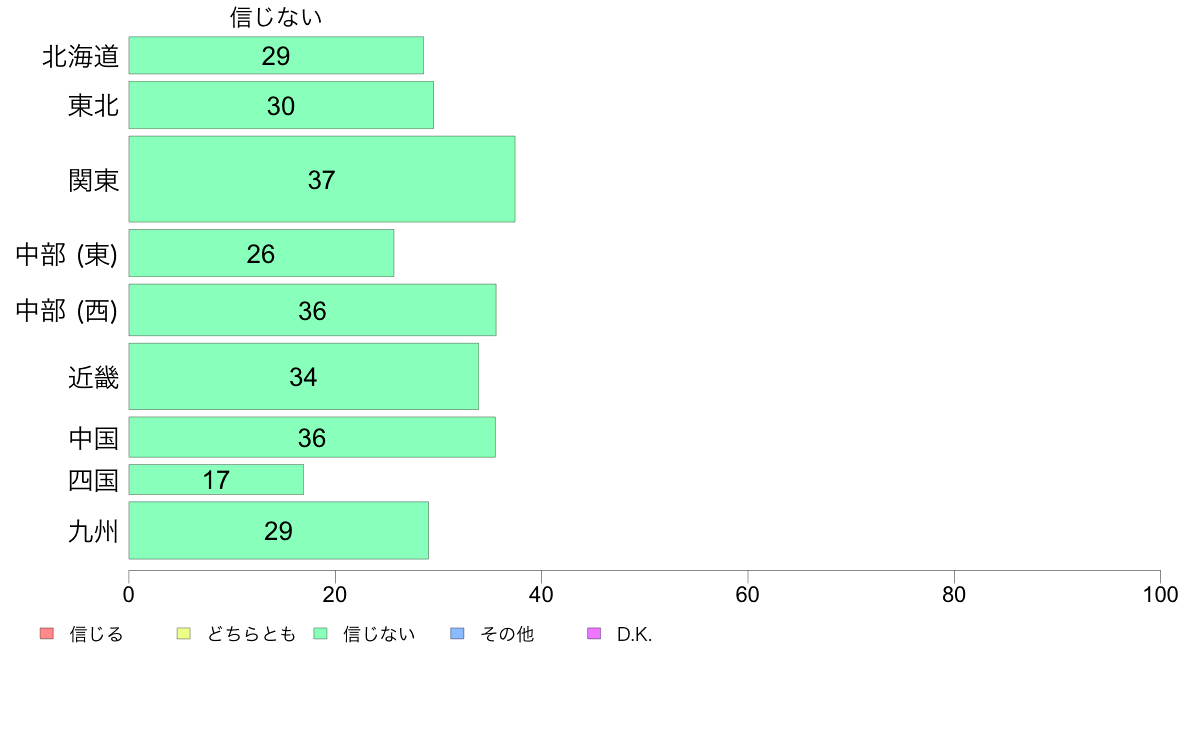1188x736 pixels.
Task: Select the 四国 bar showing 17
Action: pyautogui.click(x=216, y=480)
